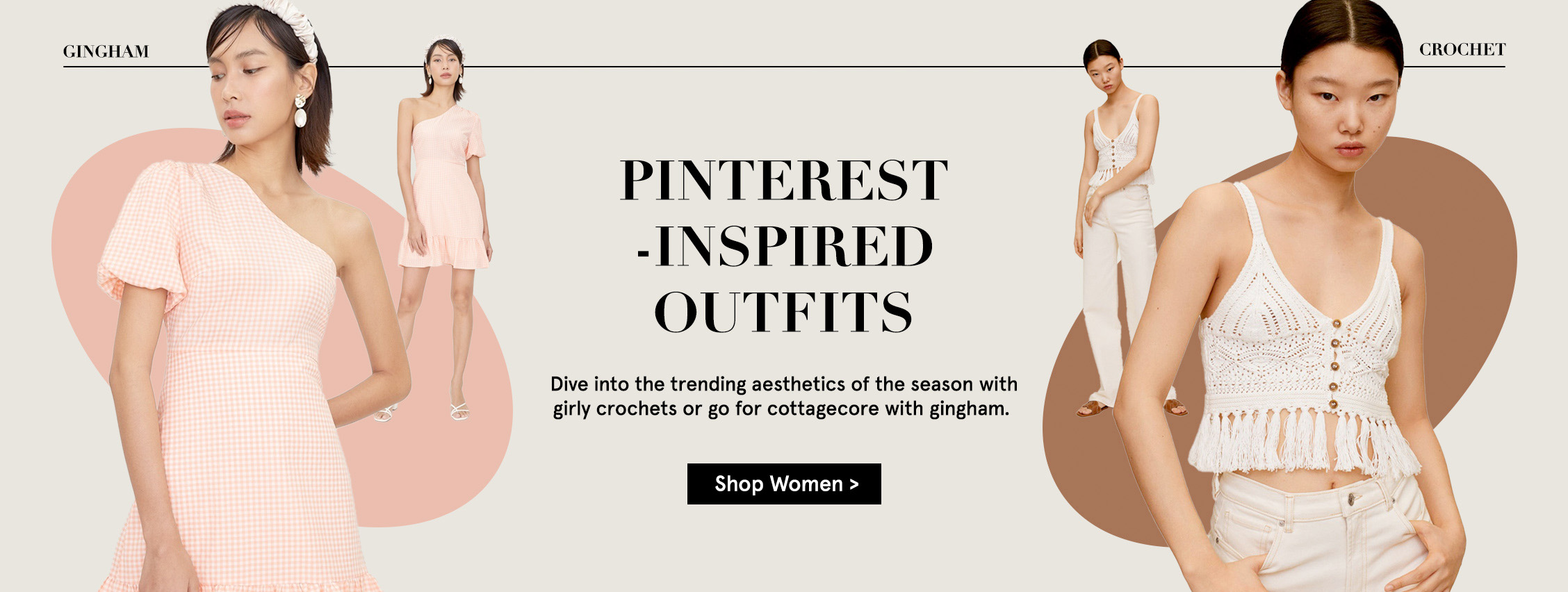Screen dimensions: 1568x592
Task: Click the PINTEREST headline word
Action: pos(784,181)
